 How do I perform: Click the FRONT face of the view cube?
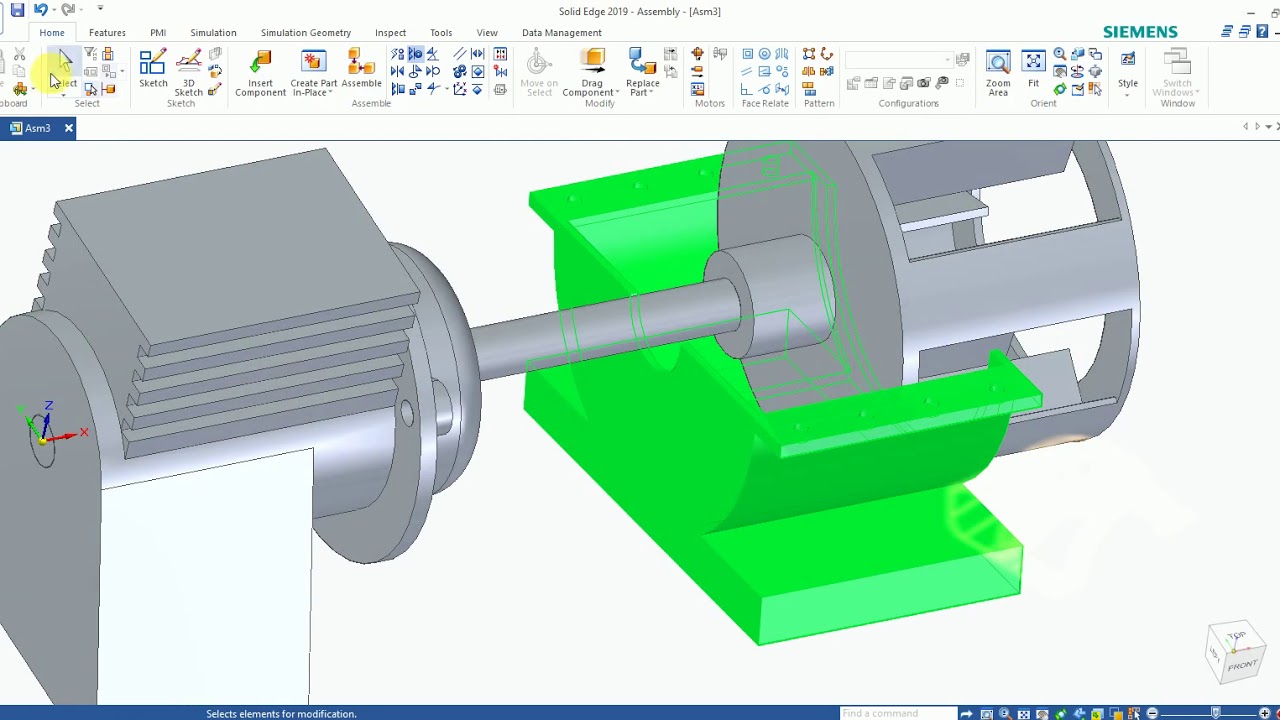[x=1243, y=664]
